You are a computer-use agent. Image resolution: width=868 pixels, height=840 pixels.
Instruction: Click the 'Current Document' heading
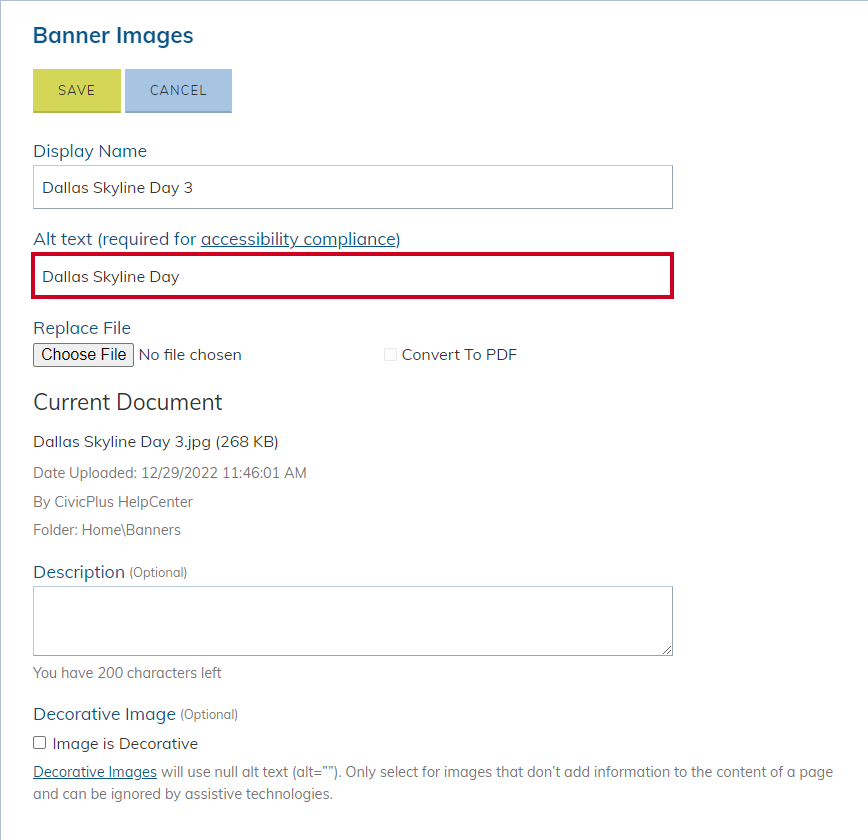[x=127, y=403]
